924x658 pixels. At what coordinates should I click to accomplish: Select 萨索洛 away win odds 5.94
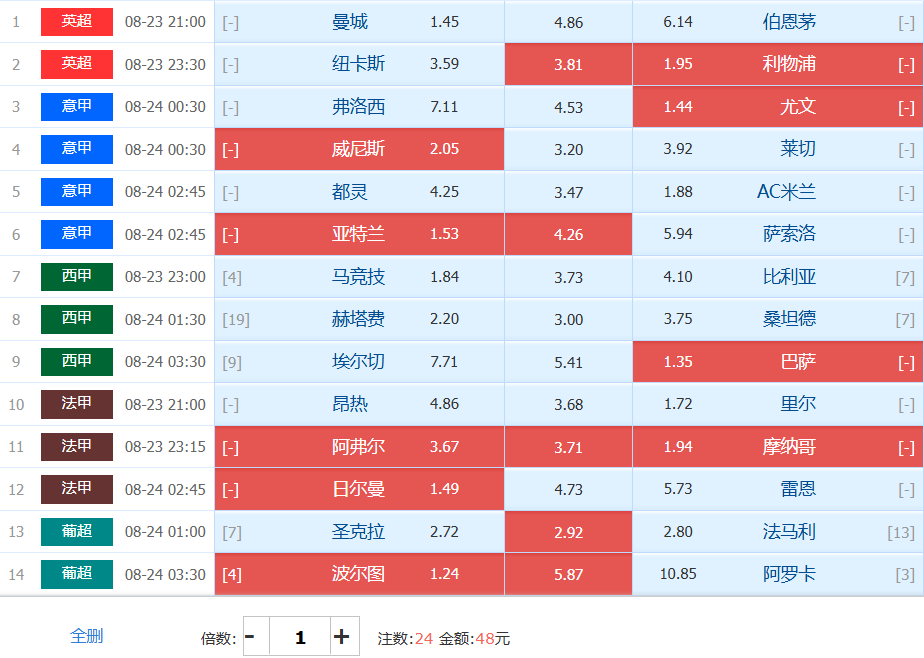pos(778,234)
